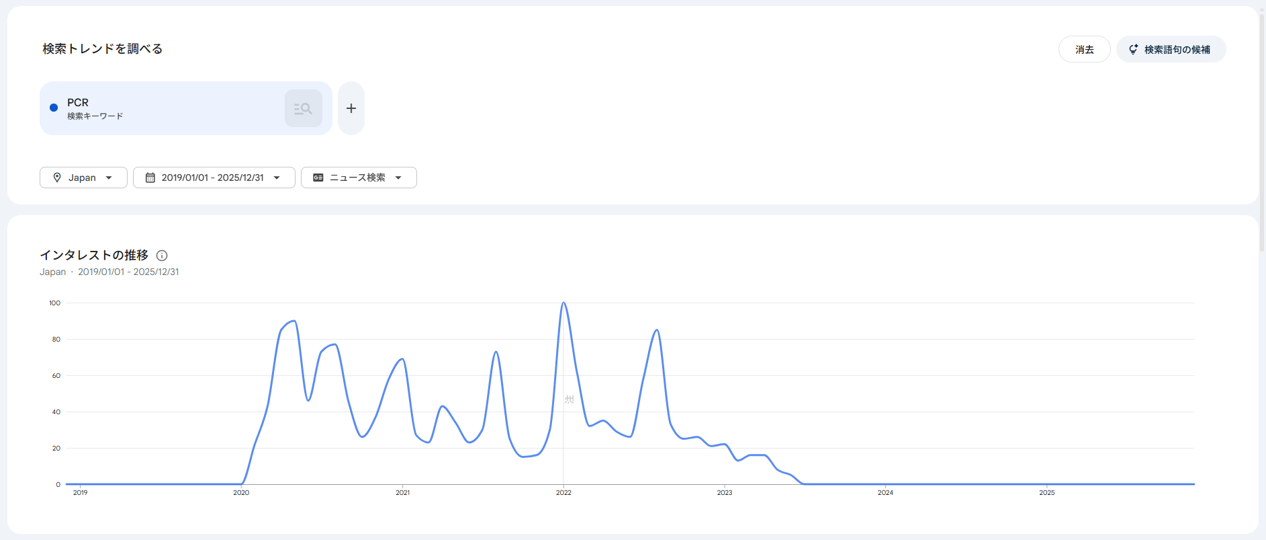Click the calendar icon in the date filter
This screenshot has height=540, width=1266.
pos(150,178)
